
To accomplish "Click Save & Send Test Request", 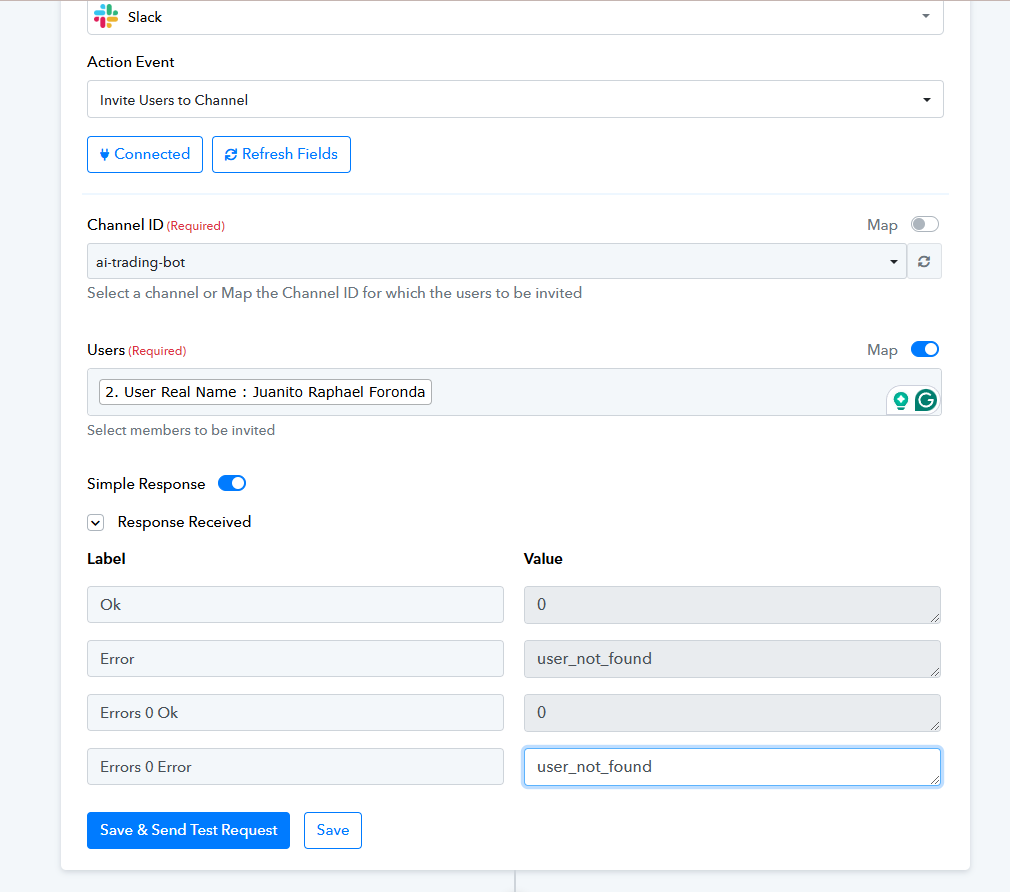I will pyautogui.click(x=188, y=830).
